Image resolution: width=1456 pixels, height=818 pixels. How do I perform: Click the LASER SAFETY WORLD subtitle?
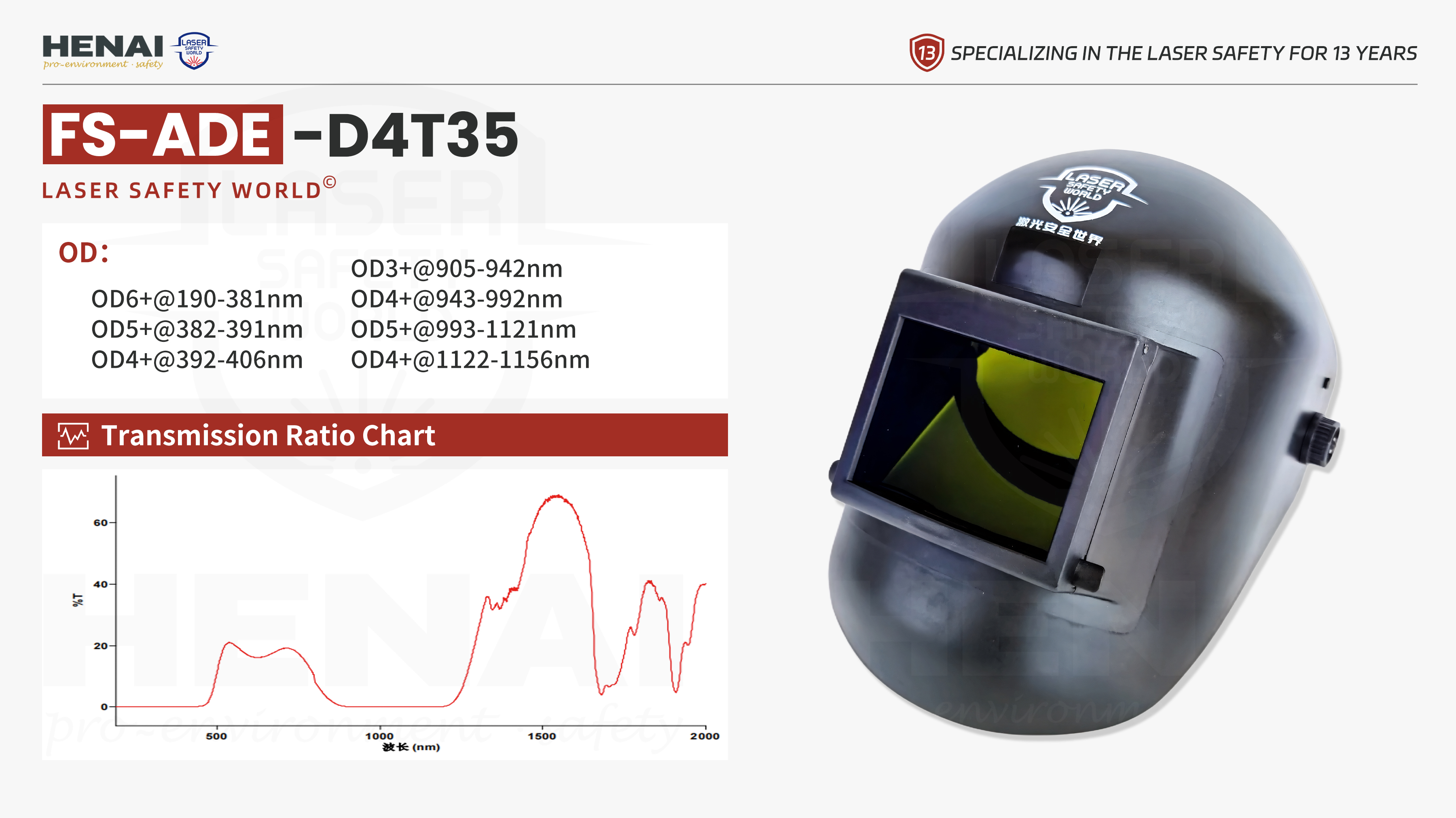[x=182, y=191]
